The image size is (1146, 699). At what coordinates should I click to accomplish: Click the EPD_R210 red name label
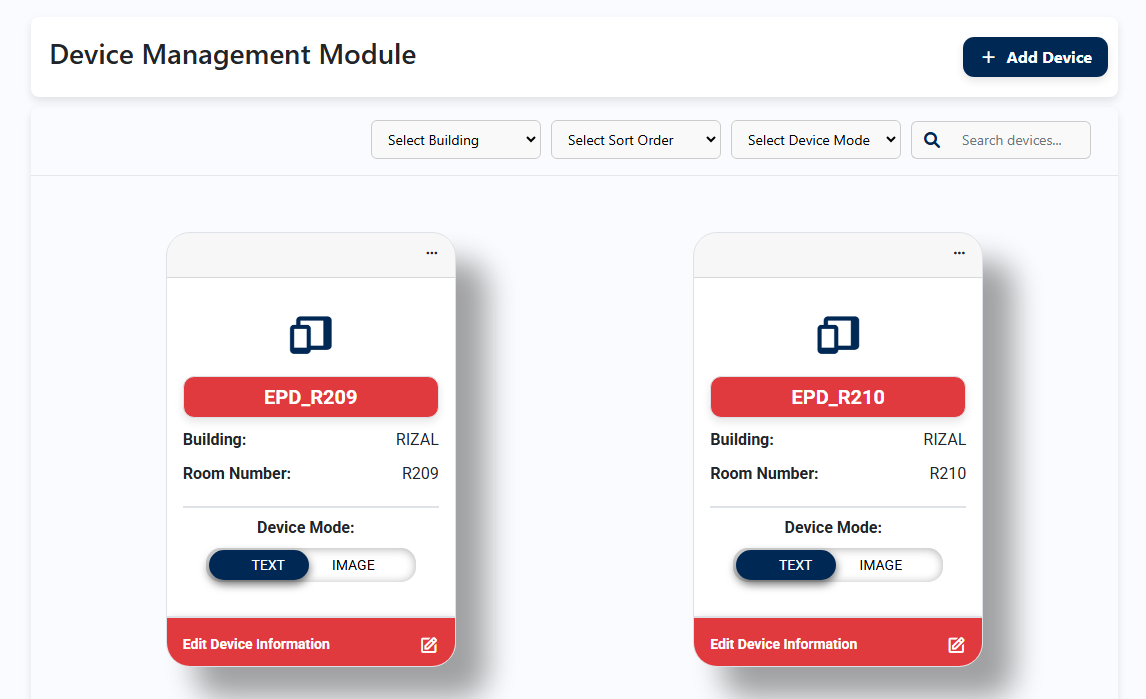(838, 397)
